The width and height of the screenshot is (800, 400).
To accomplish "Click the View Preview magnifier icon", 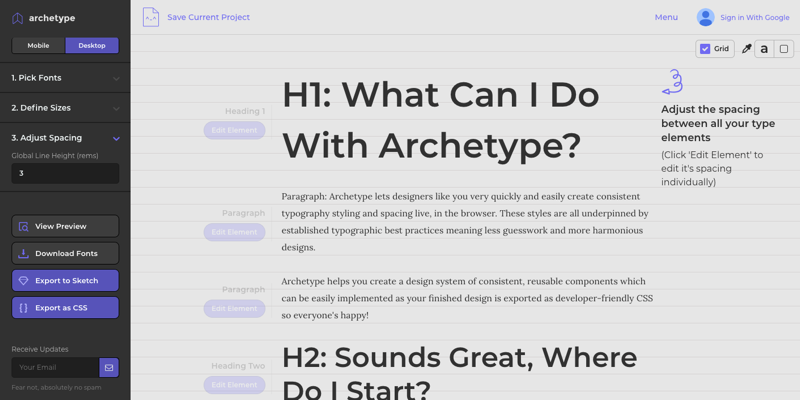I will [x=23, y=227].
